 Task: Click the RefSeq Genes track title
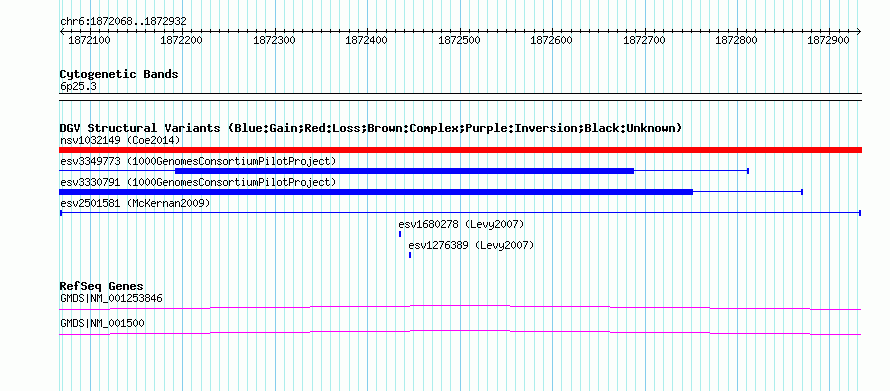(x=102, y=286)
